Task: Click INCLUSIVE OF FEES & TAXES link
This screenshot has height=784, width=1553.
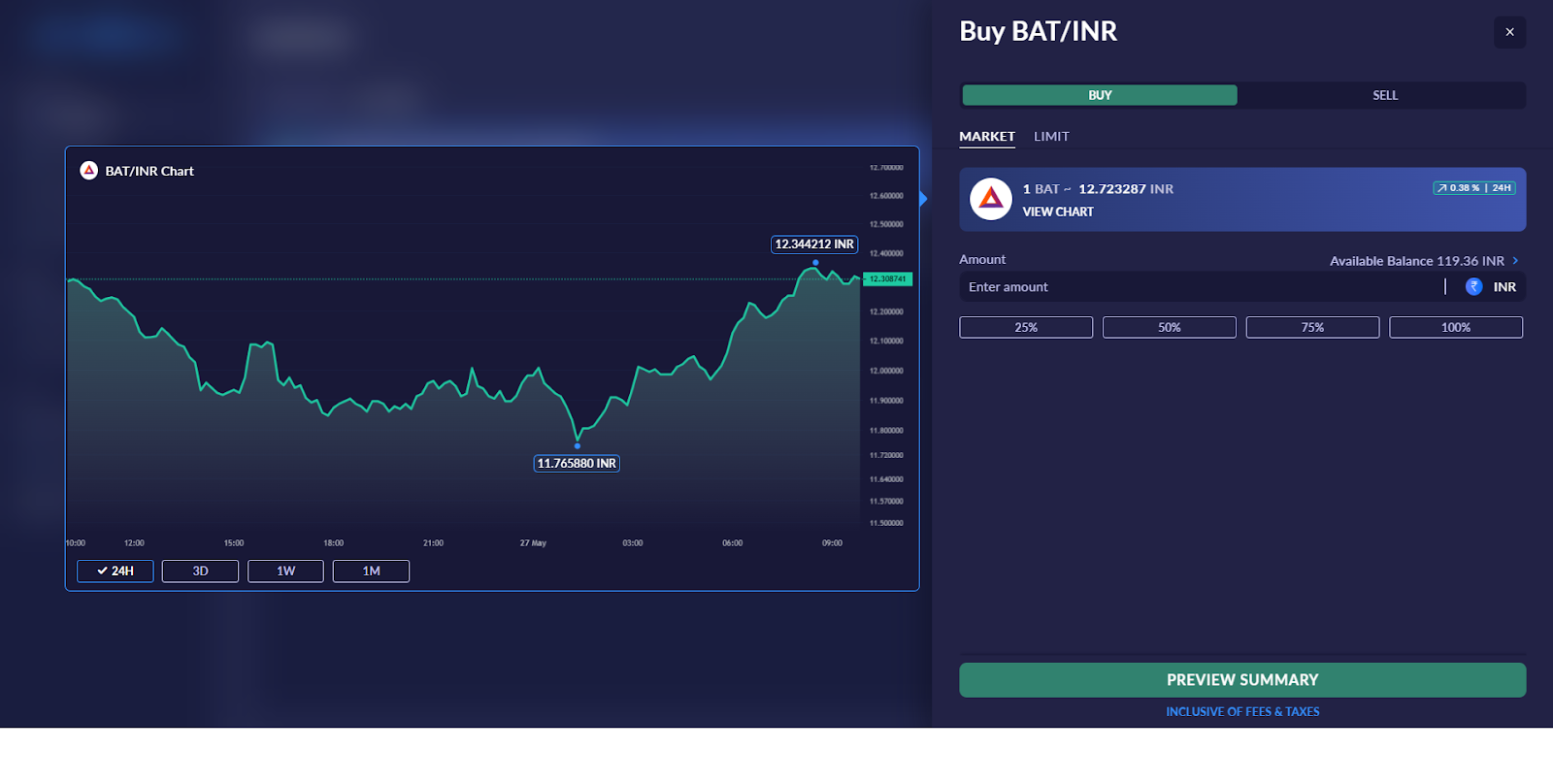Action: (1242, 712)
